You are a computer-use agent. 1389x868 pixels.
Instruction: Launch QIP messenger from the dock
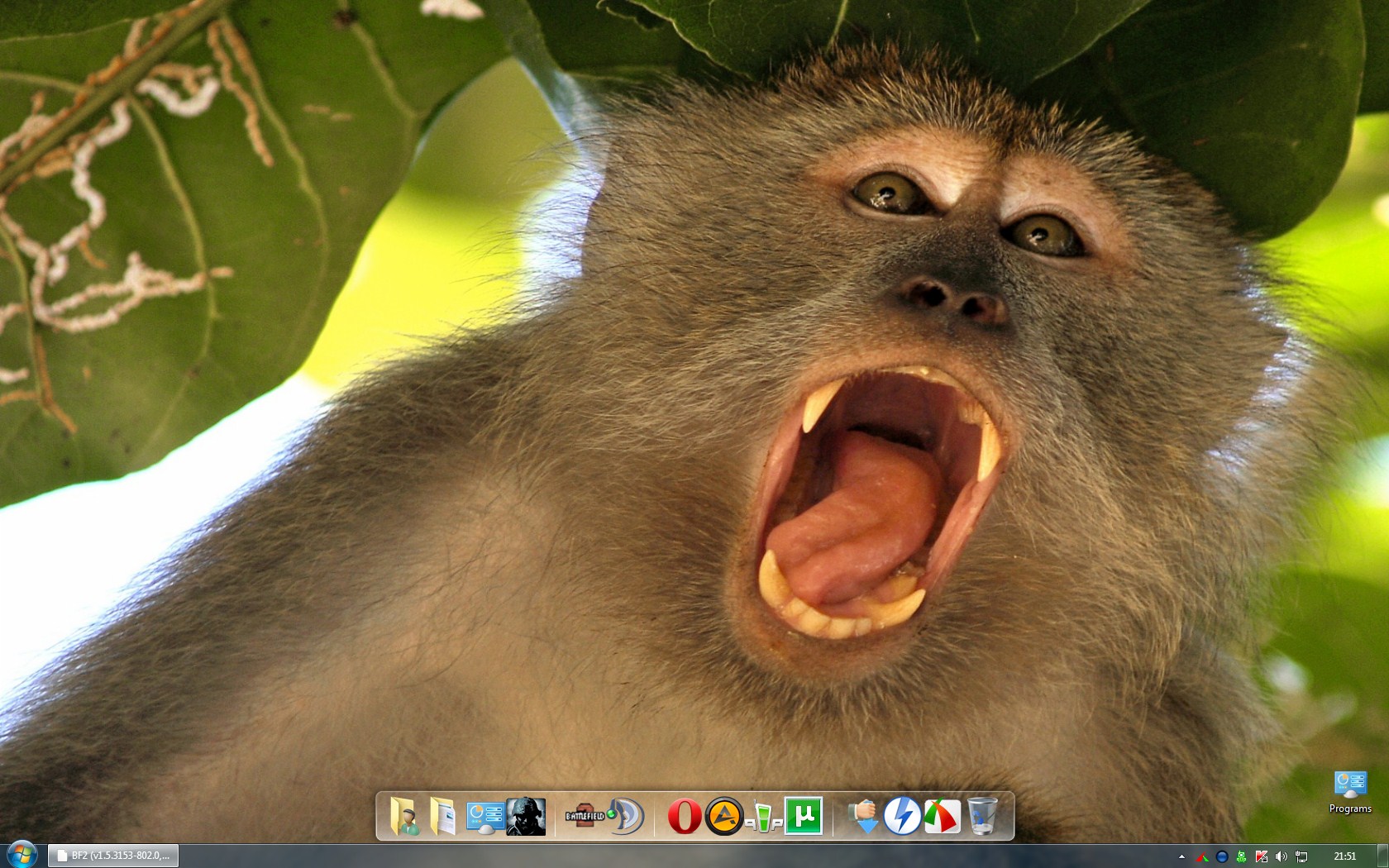click(763, 818)
